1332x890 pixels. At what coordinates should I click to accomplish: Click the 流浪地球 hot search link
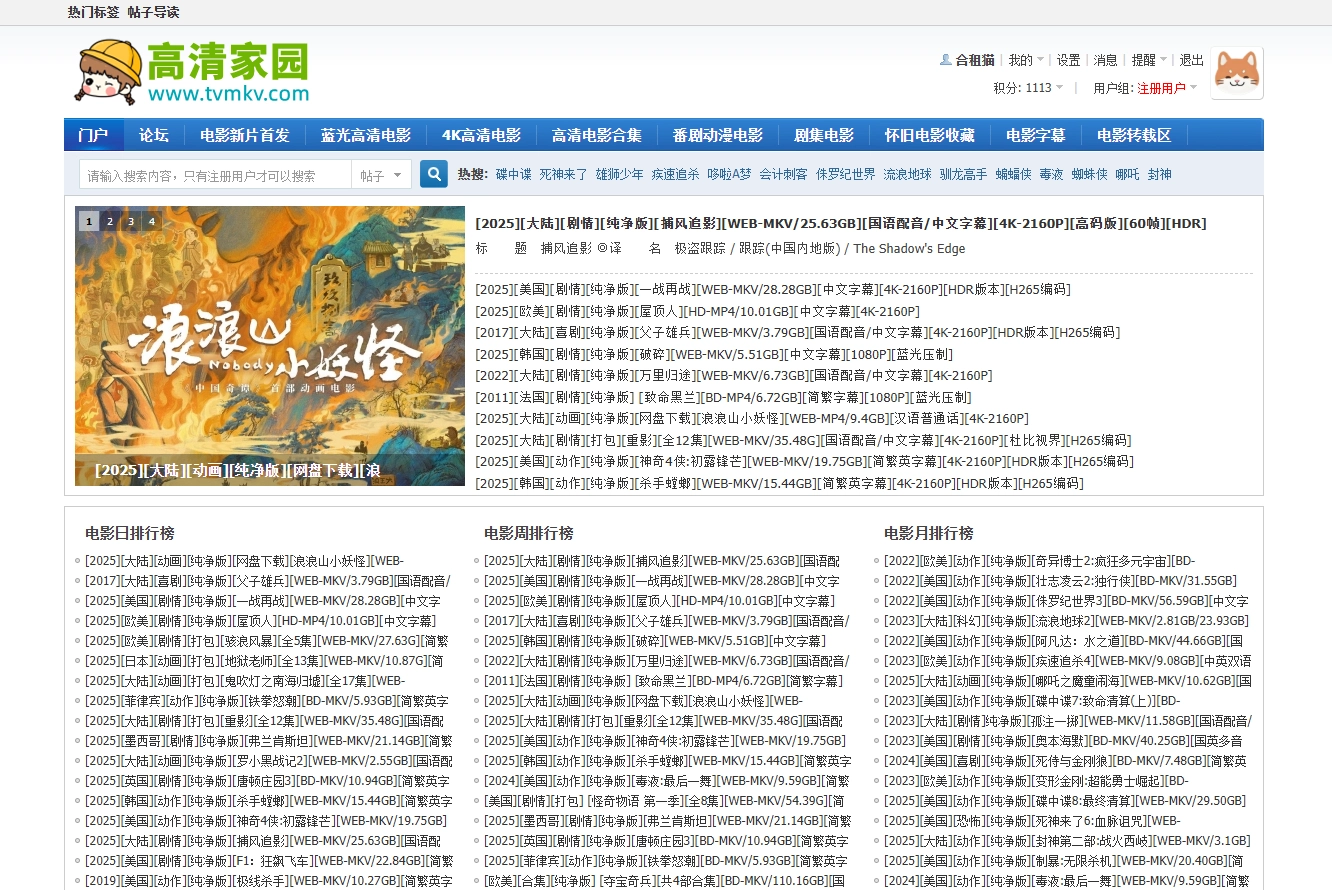[906, 174]
